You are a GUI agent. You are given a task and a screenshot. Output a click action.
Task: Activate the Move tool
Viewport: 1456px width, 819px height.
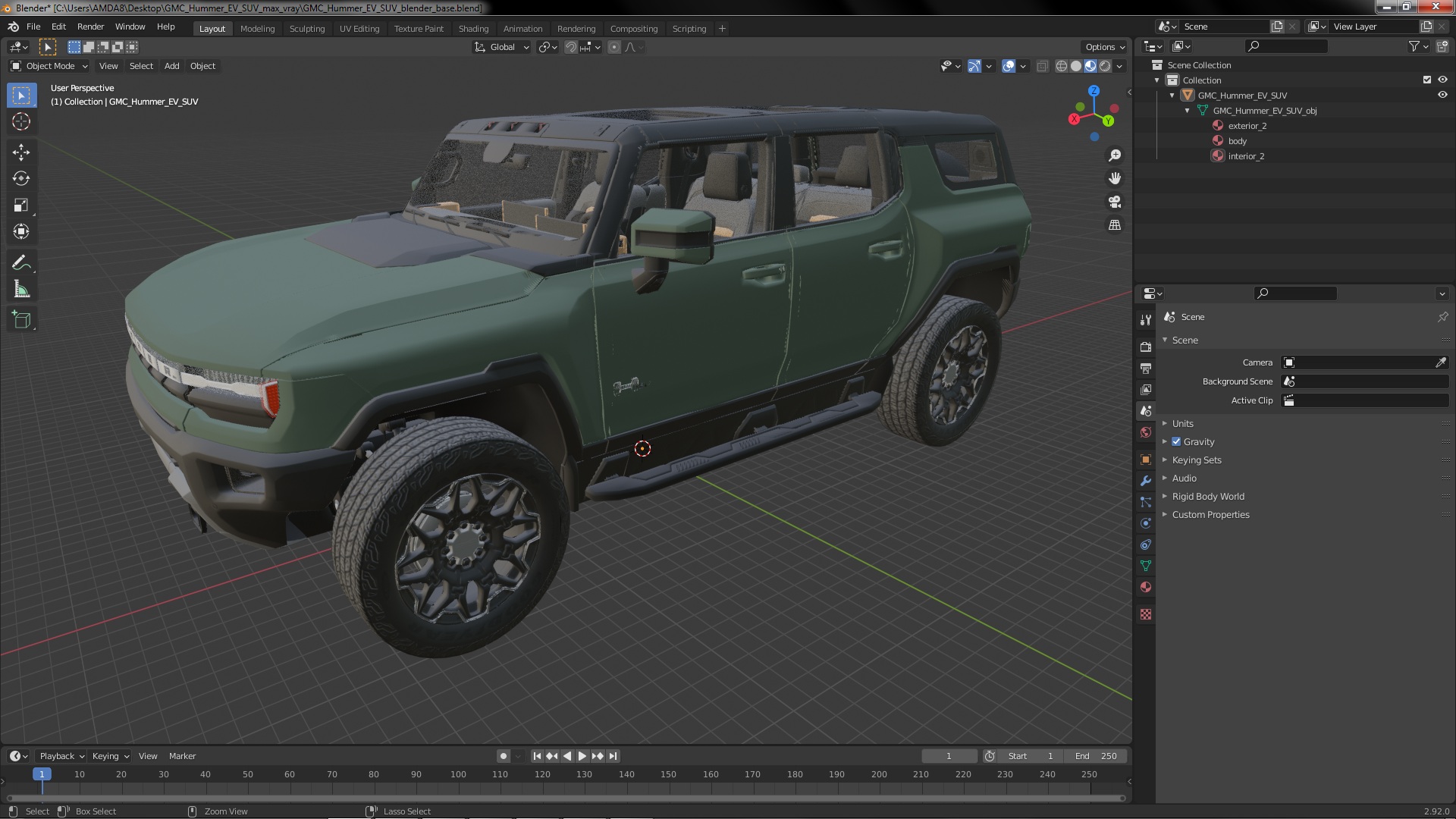point(21,152)
